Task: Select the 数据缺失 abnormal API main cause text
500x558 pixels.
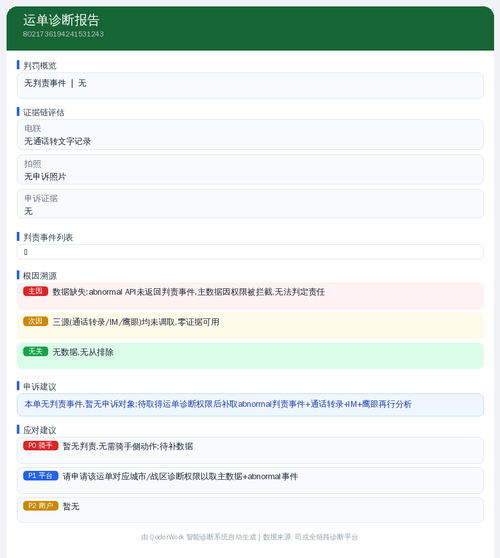Action: pyautogui.click(x=189, y=292)
